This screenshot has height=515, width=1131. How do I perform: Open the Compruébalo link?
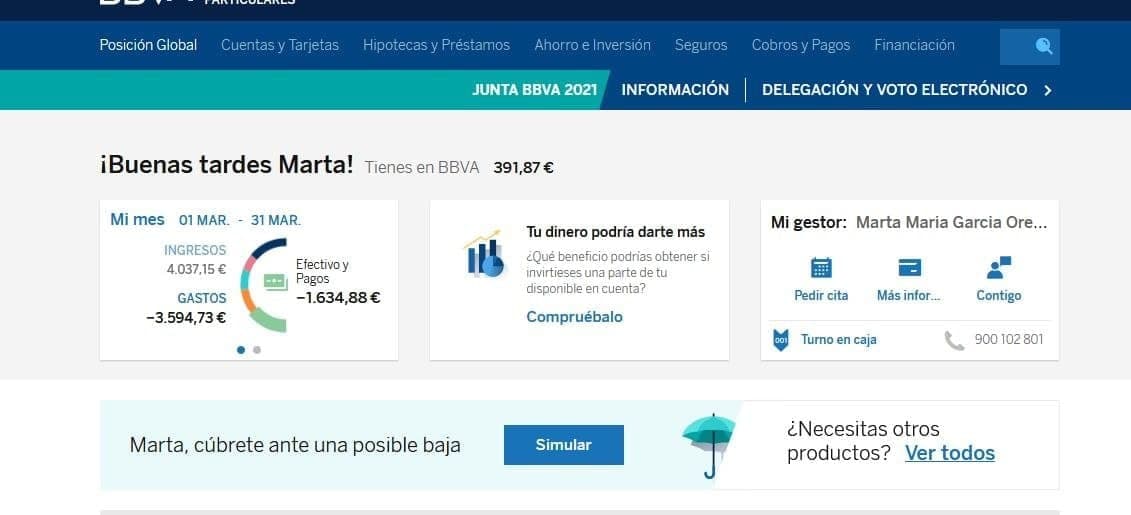(x=574, y=317)
